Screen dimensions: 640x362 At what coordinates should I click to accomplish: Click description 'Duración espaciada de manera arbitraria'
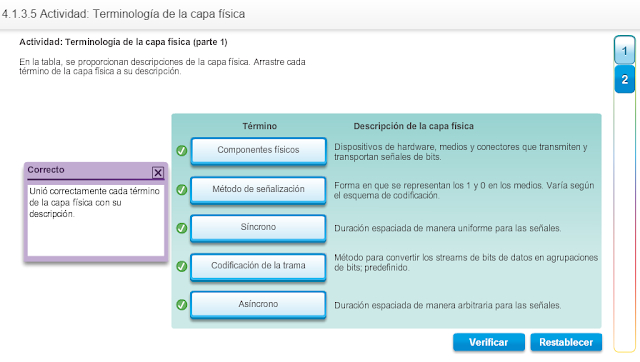coord(447,305)
